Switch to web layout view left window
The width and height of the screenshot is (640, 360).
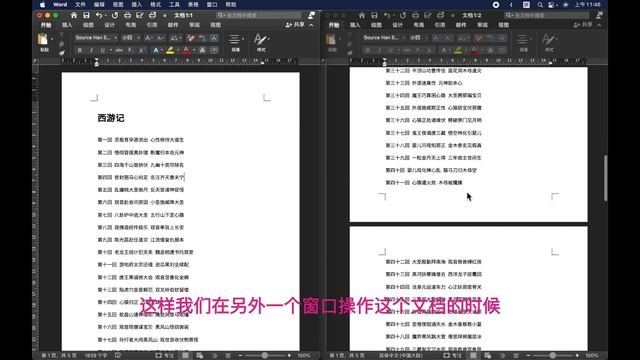click(200, 356)
